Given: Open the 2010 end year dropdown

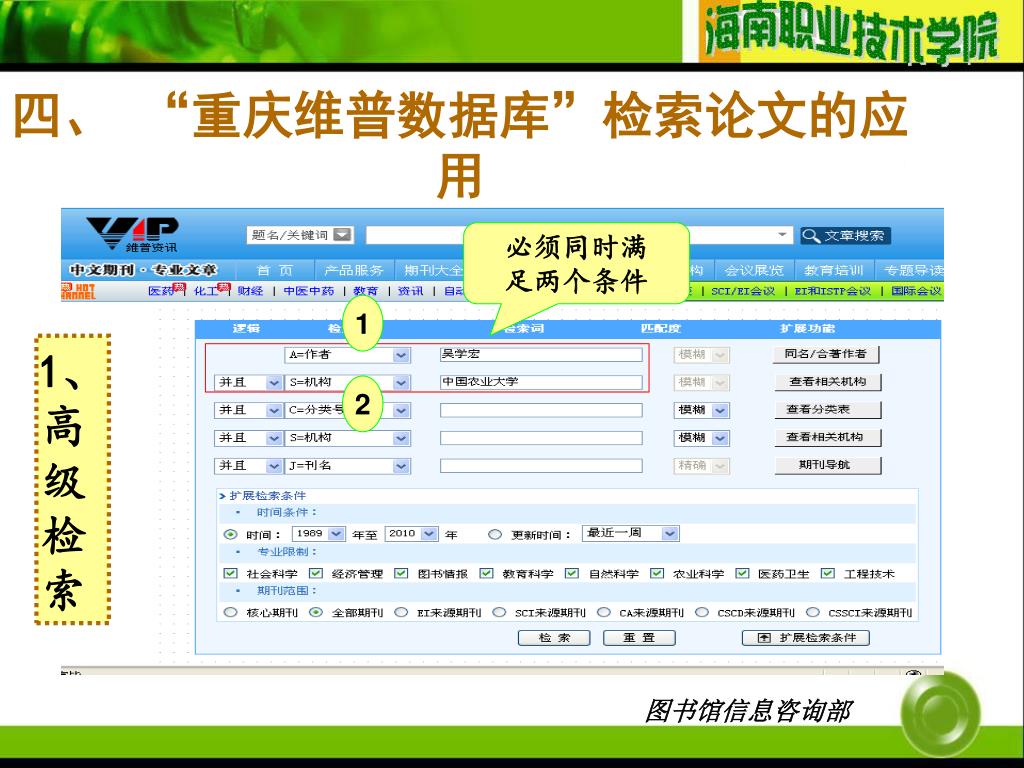Looking at the screenshot, I should [429, 534].
